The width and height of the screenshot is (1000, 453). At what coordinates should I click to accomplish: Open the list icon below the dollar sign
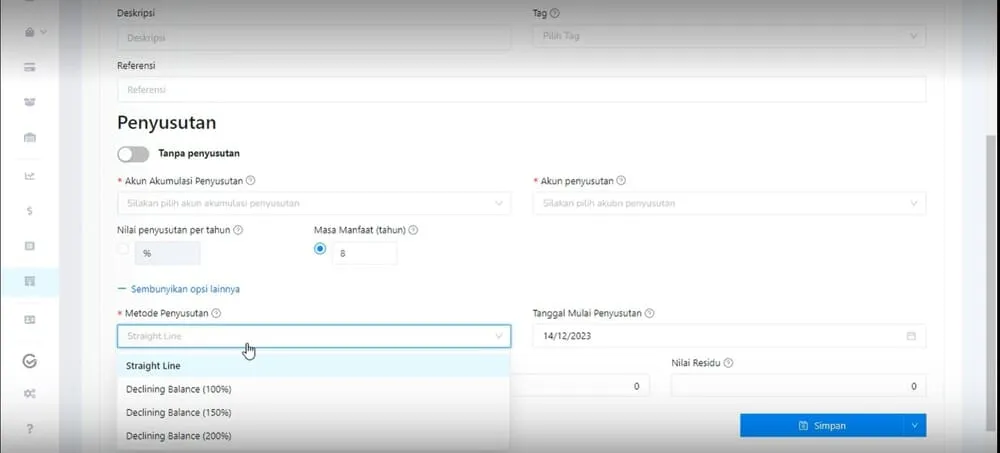[x=29, y=246]
